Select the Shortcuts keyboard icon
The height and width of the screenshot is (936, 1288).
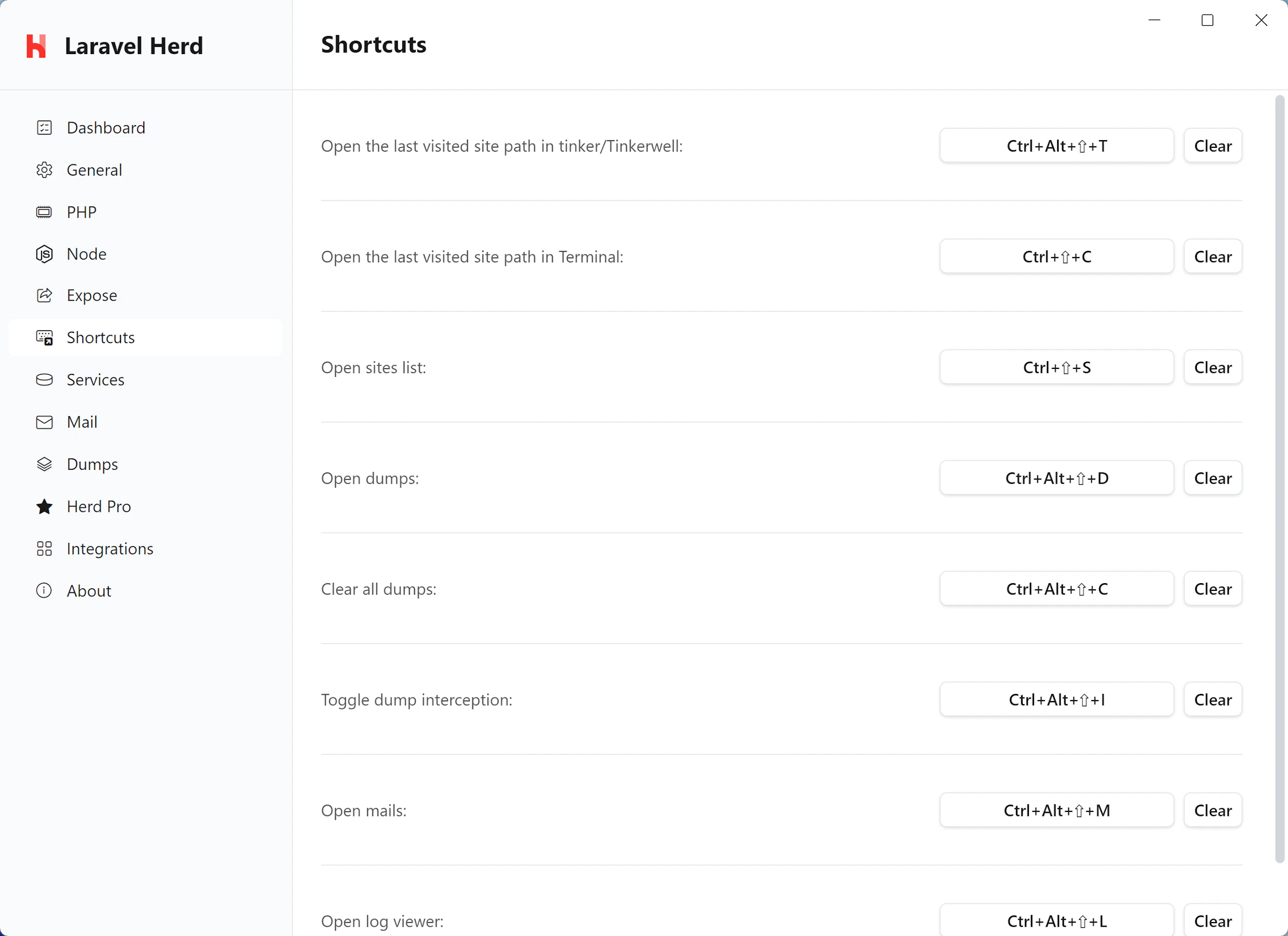[x=44, y=337]
